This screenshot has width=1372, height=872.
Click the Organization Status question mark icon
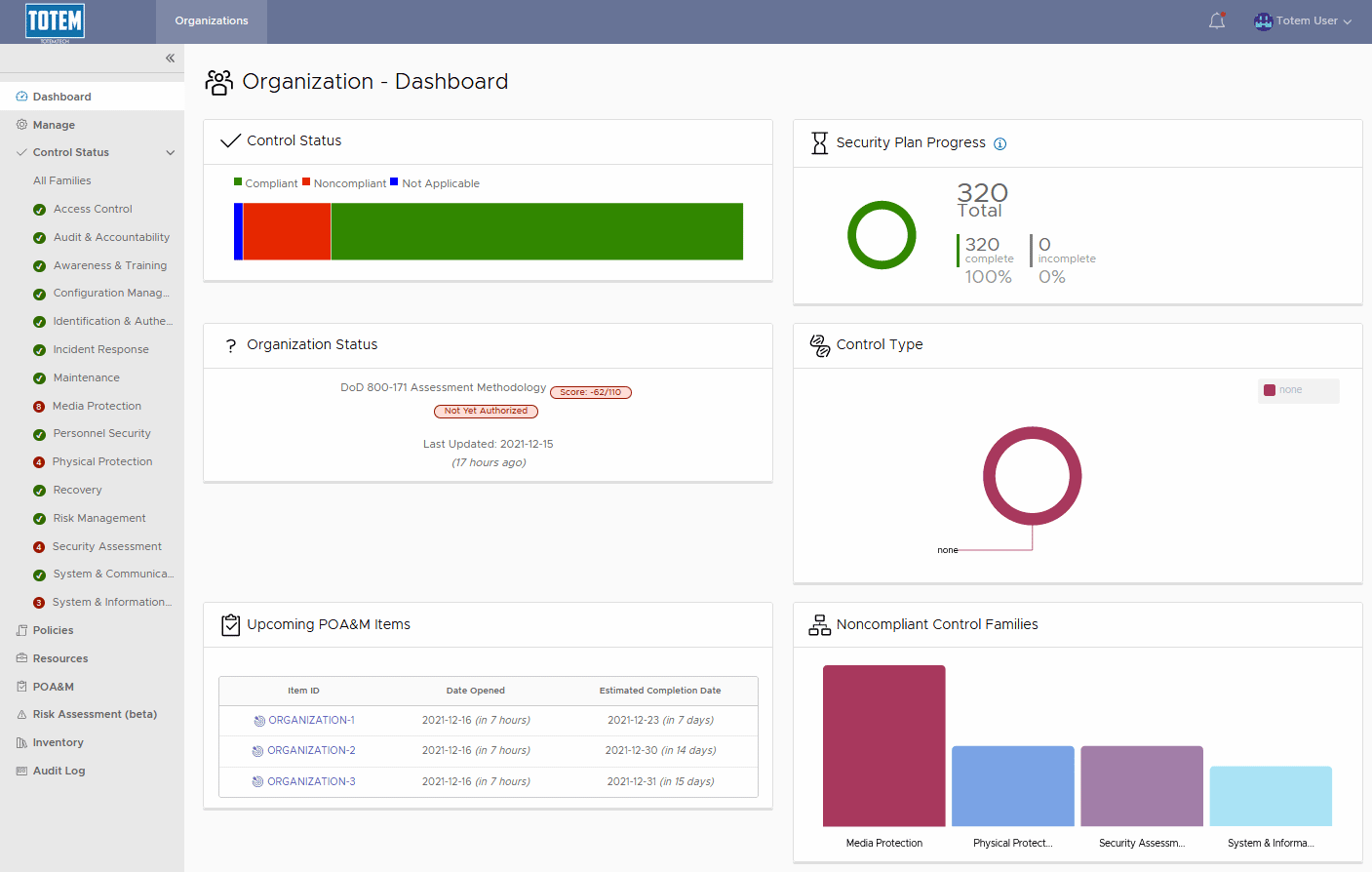click(230, 343)
